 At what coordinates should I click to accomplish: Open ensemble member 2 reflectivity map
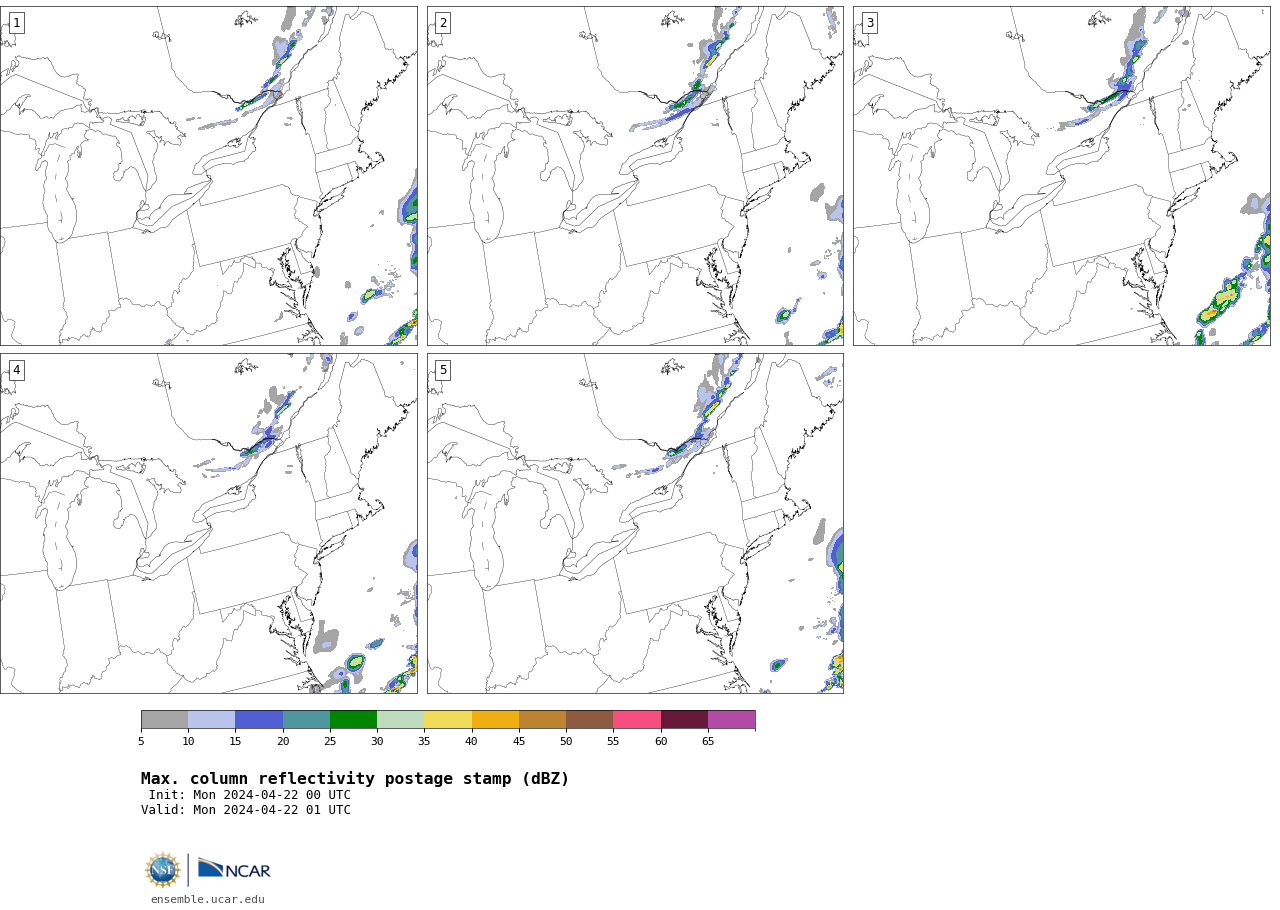coord(635,176)
